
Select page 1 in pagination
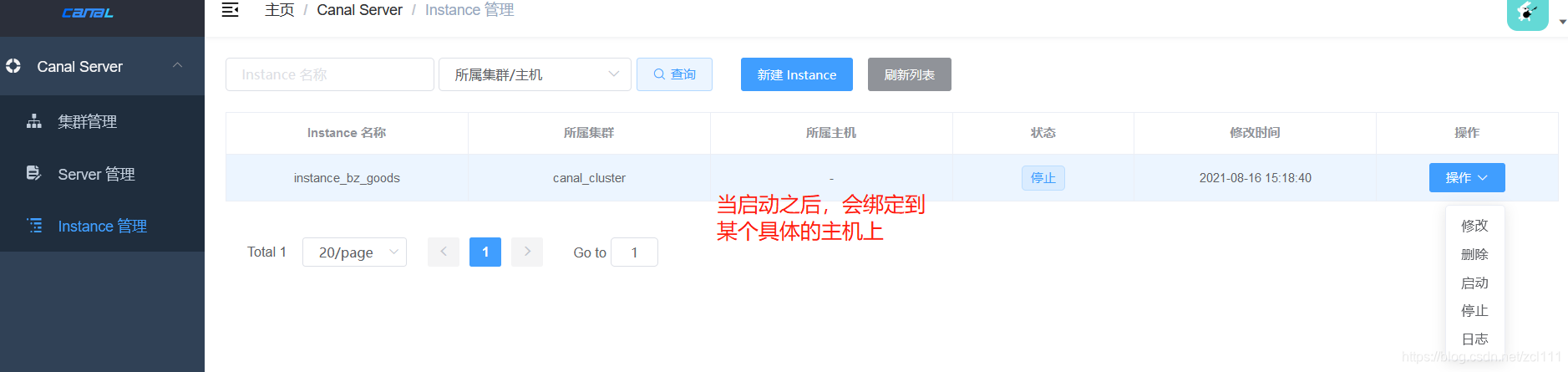click(485, 252)
